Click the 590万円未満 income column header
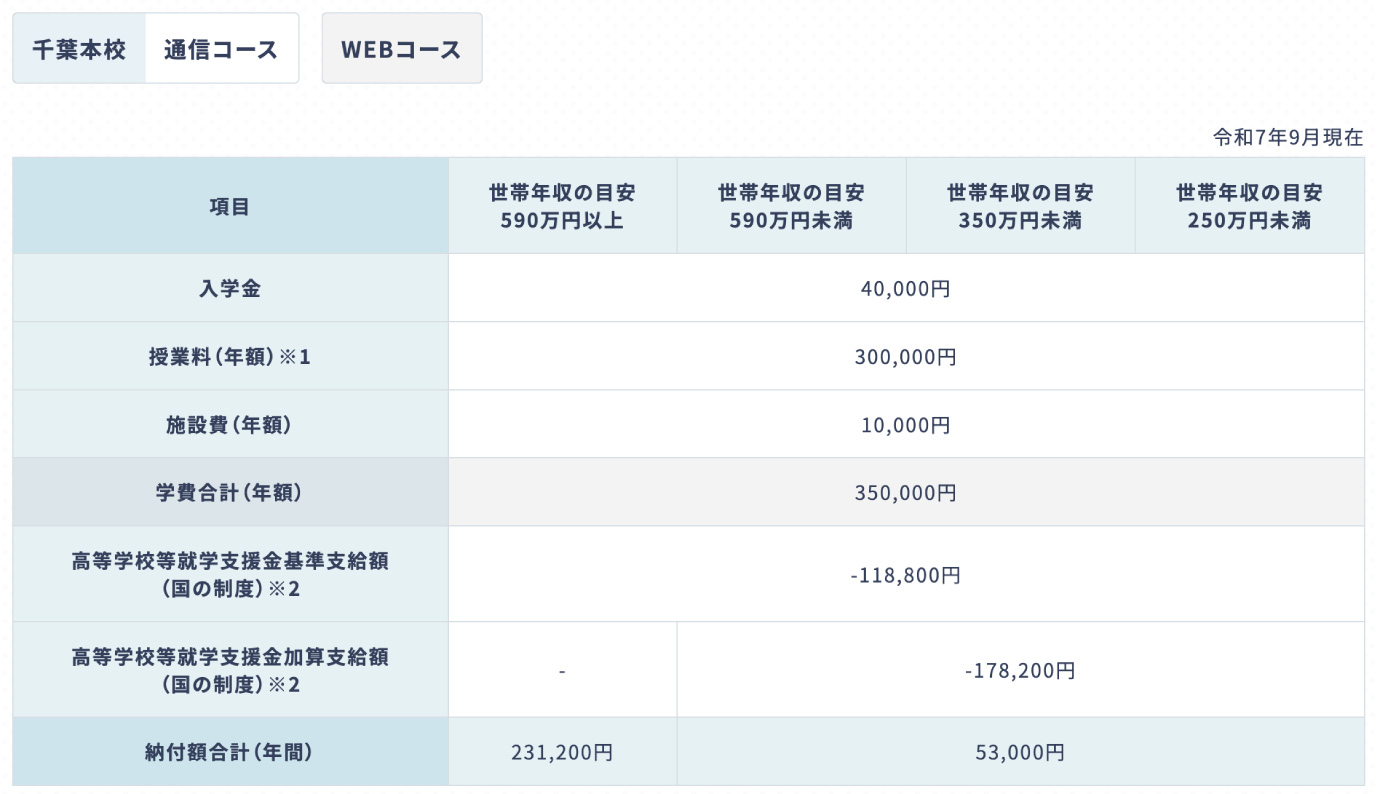Image resolution: width=1380 pixels, height=794 pixels. pos(791,206)
